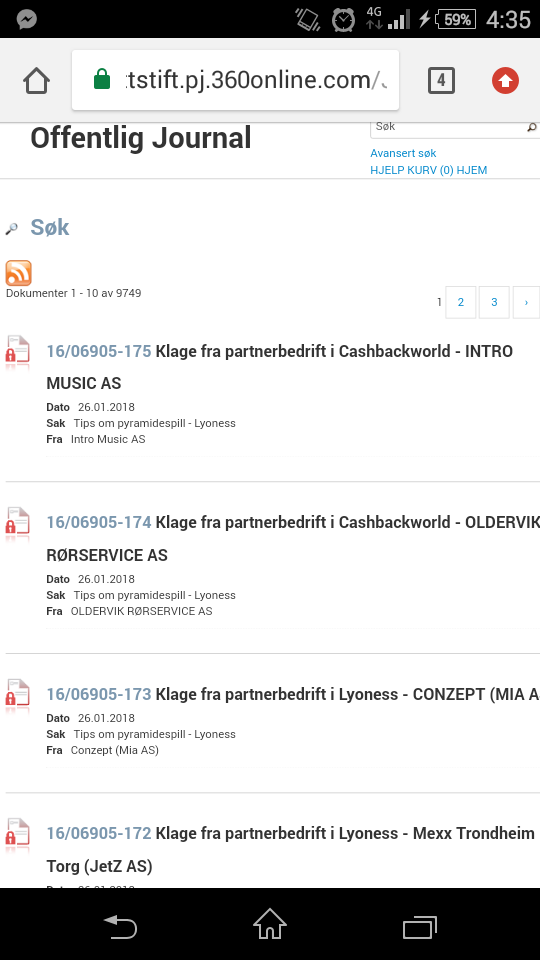Screen dimensions: 540x960
Task: Tap locked document icon for 16/06905-173
Action: click(18, 696)
